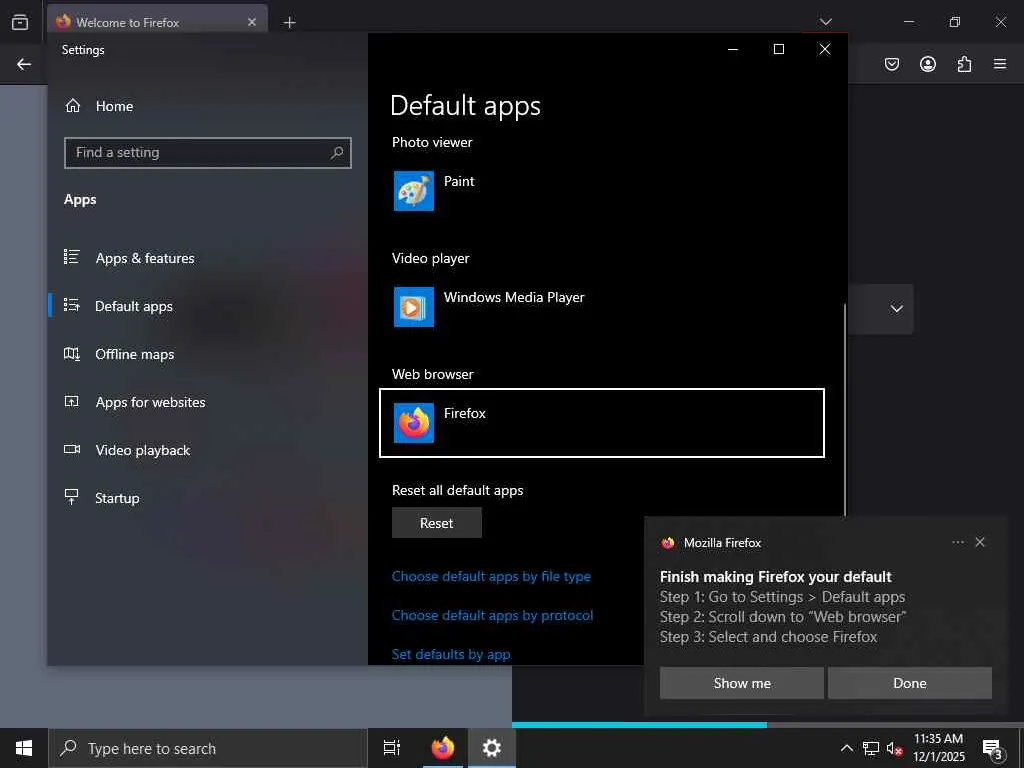Open network icon in system tray
Screen dimensions: 1024x768
(x=871, y=749)
